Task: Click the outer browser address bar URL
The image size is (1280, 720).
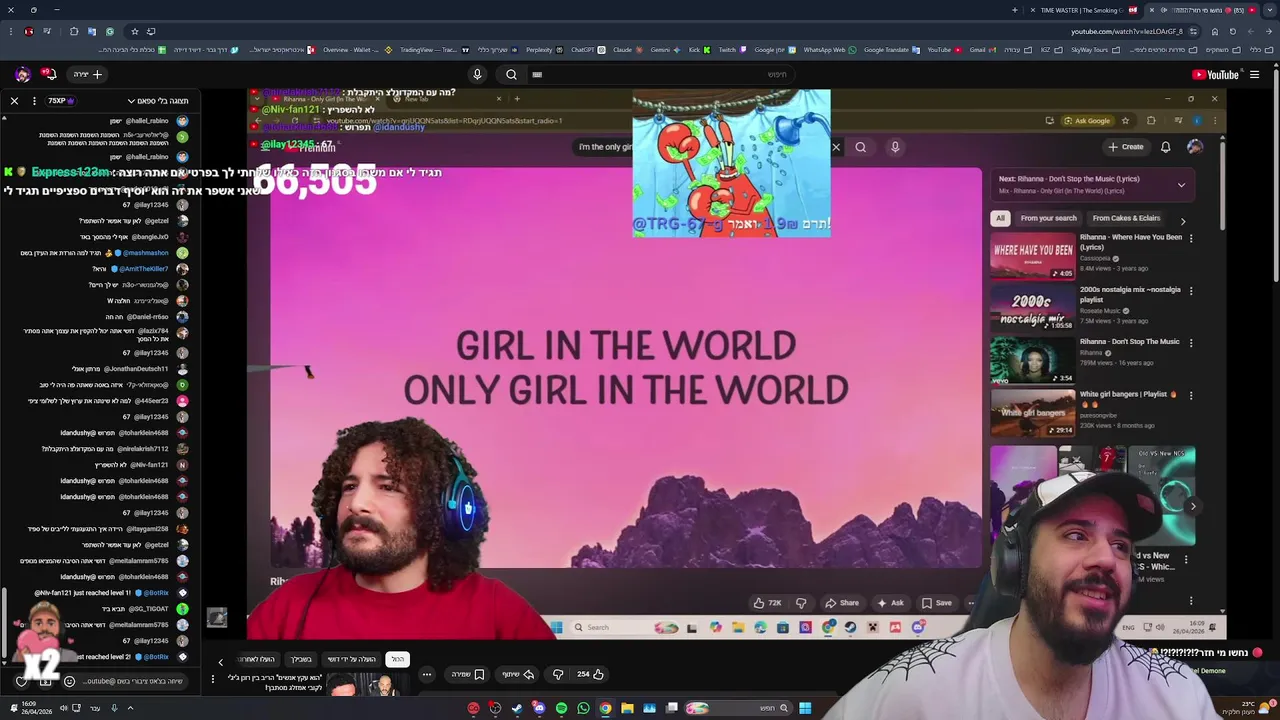Action: [1127, 31]
